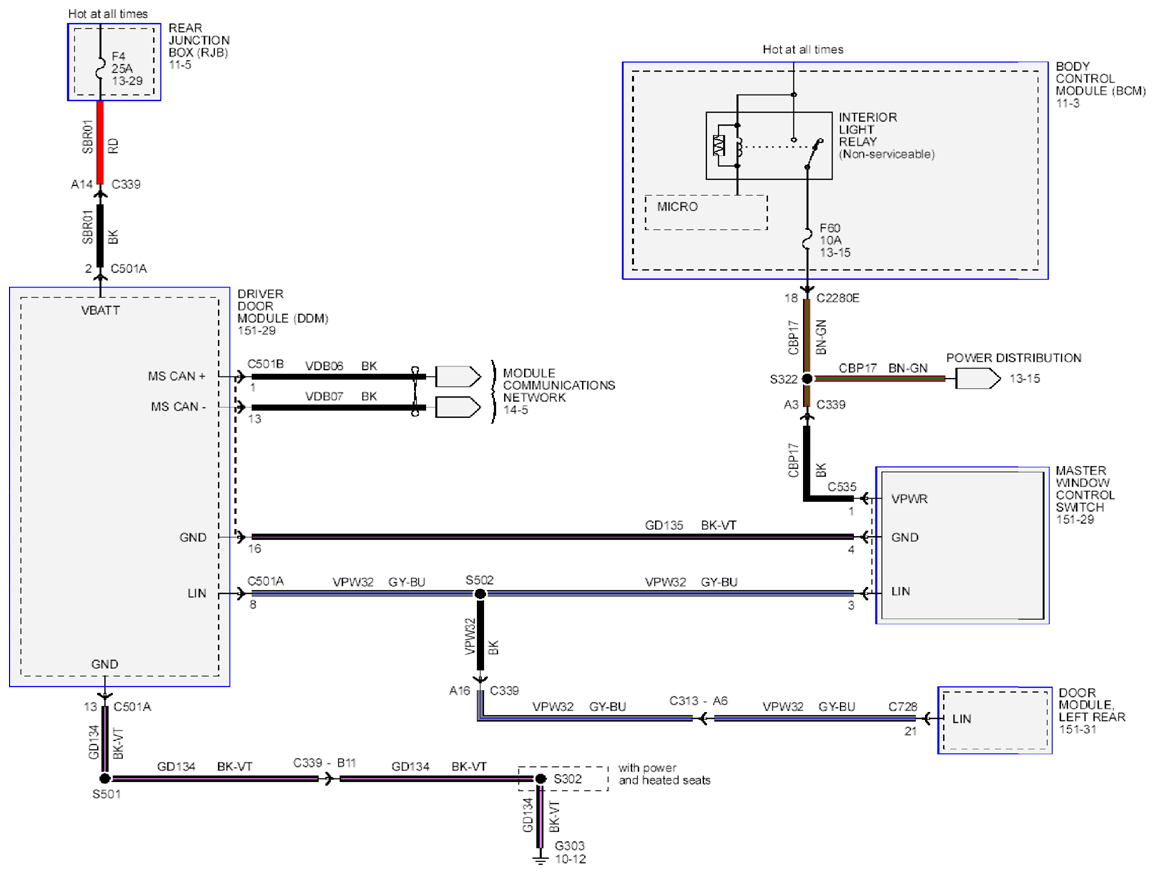Click the SBR01 BK wire above C501A
The height and width of the screenshot is (875, 1155).
pos(100,235)
